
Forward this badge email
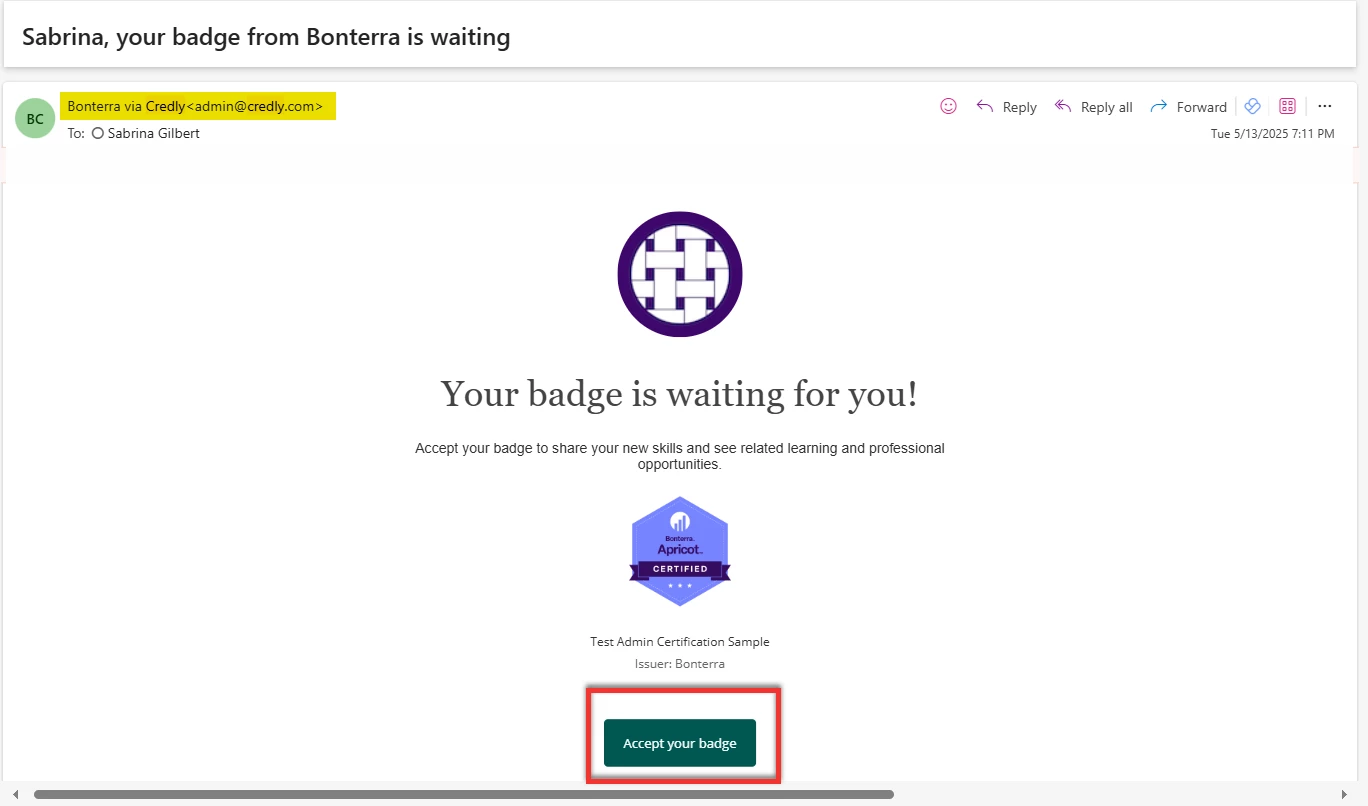pos(1188,107)
